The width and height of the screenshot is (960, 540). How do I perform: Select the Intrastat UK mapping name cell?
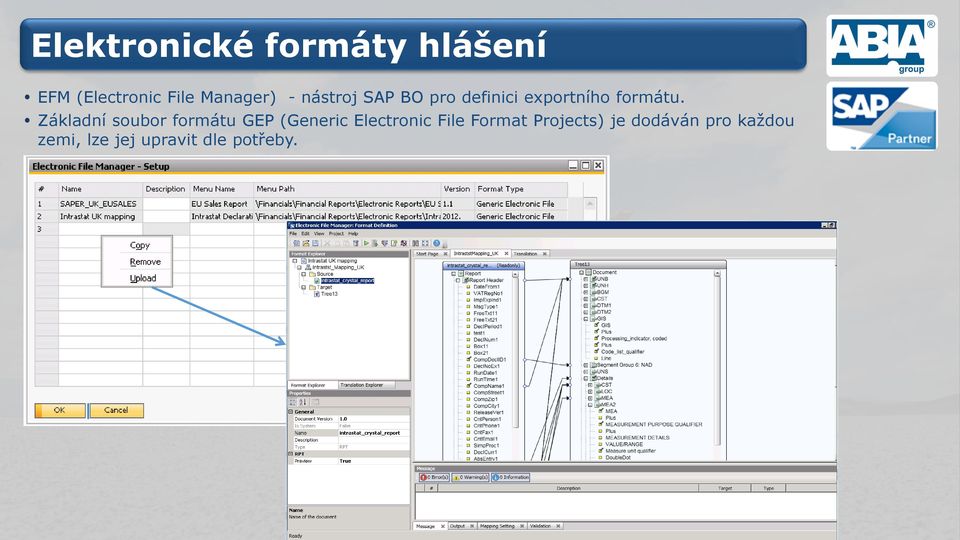[100, 216]
